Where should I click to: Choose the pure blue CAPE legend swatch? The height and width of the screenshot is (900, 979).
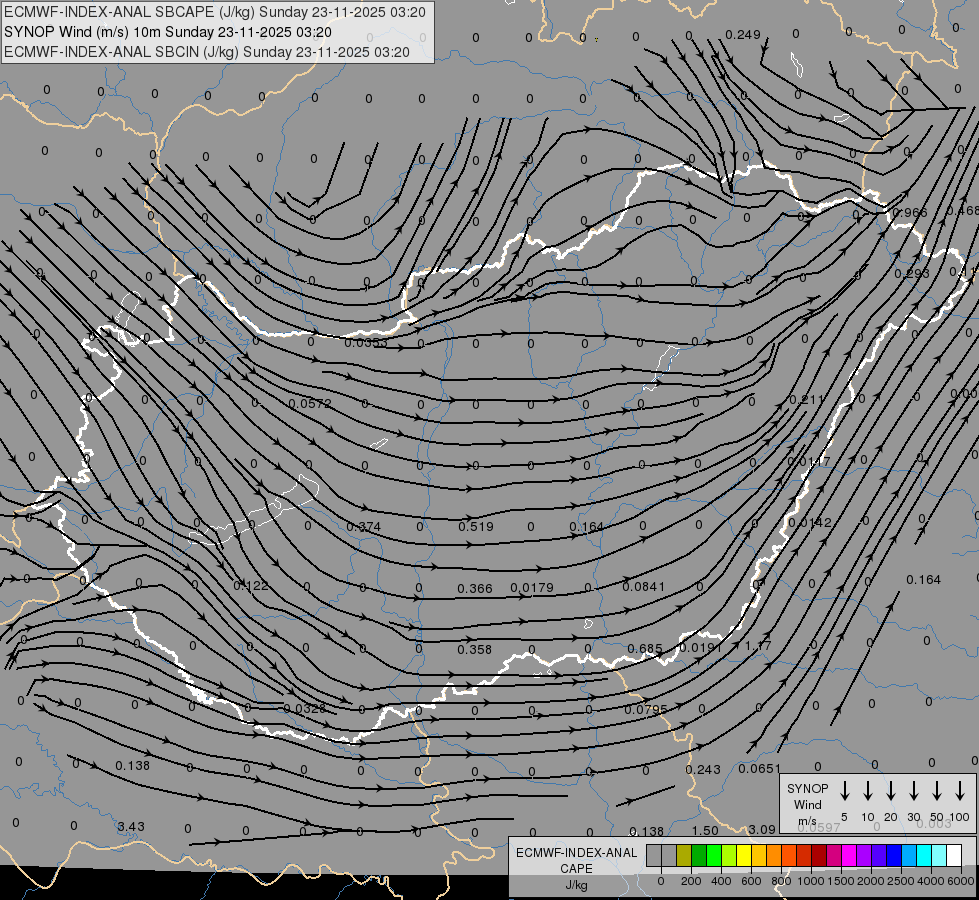(893, 855)
